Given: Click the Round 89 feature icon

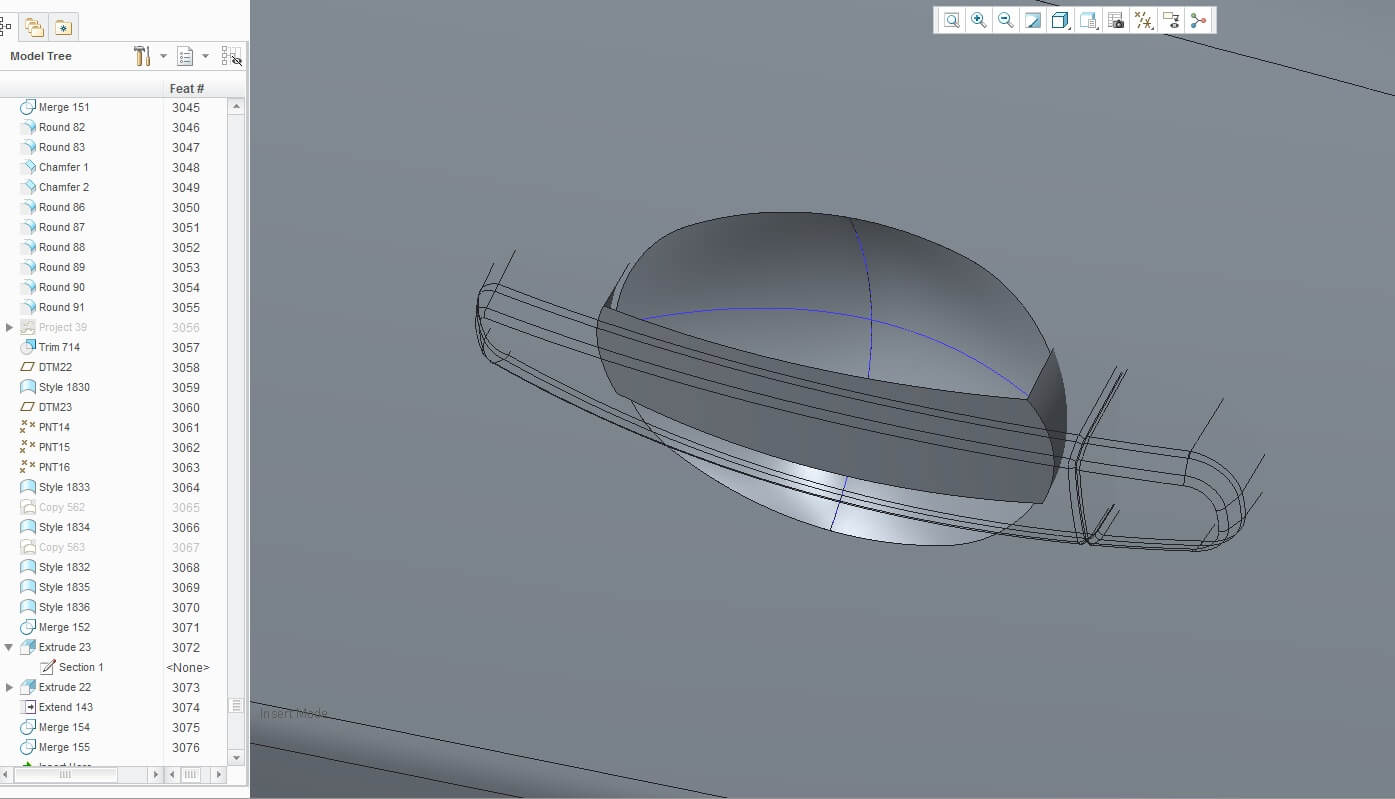Looking at the screenshot, I should [x=28, y=267].
